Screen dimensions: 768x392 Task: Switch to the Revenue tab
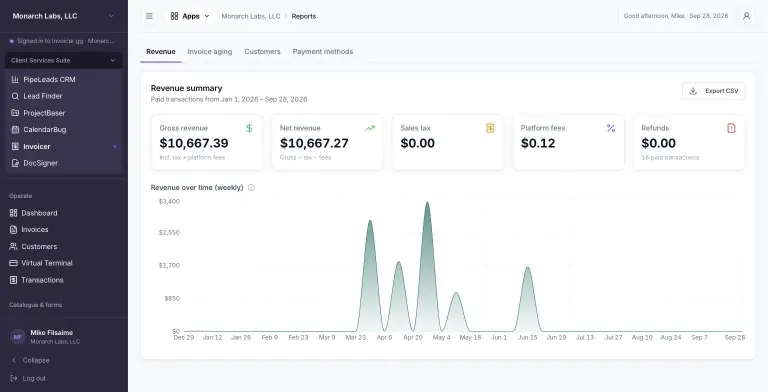coord(161,51)
